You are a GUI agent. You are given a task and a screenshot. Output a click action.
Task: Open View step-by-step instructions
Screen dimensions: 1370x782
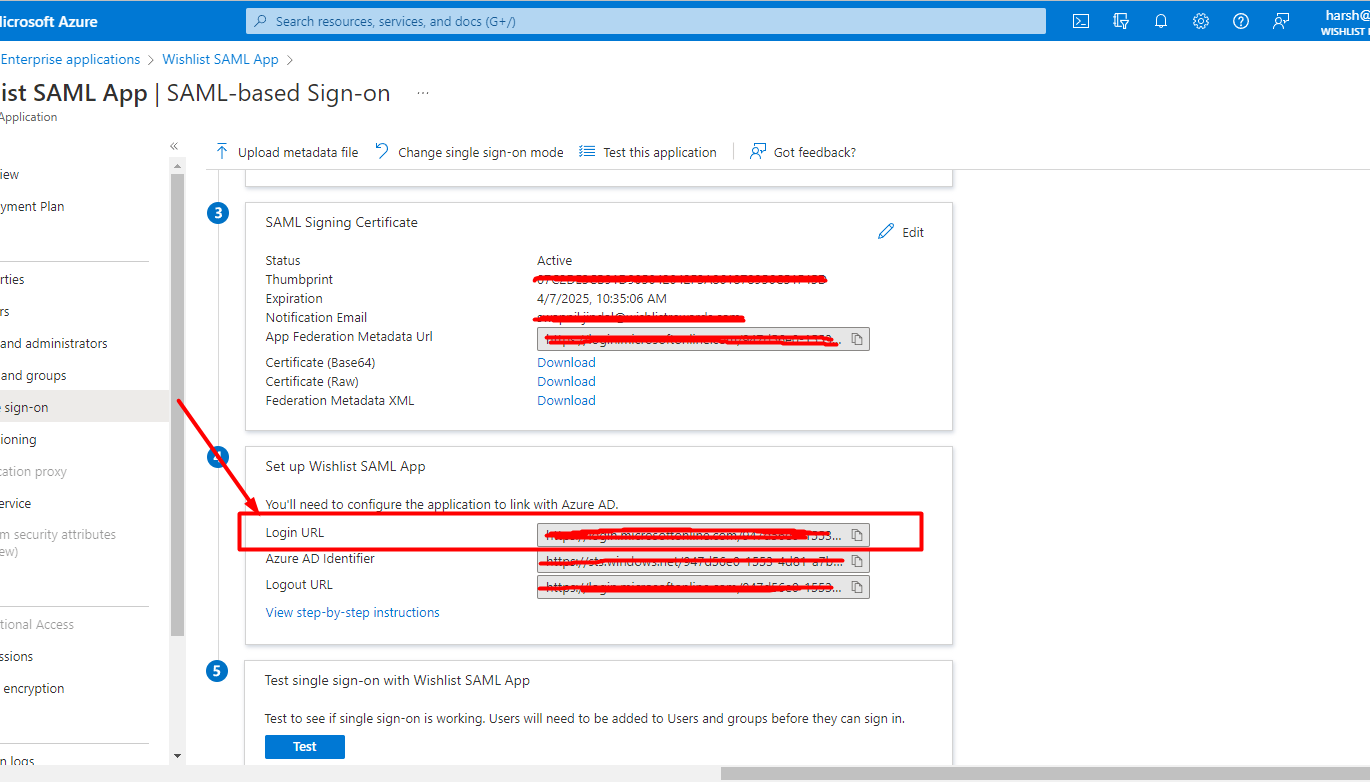(x=352, y=612)
